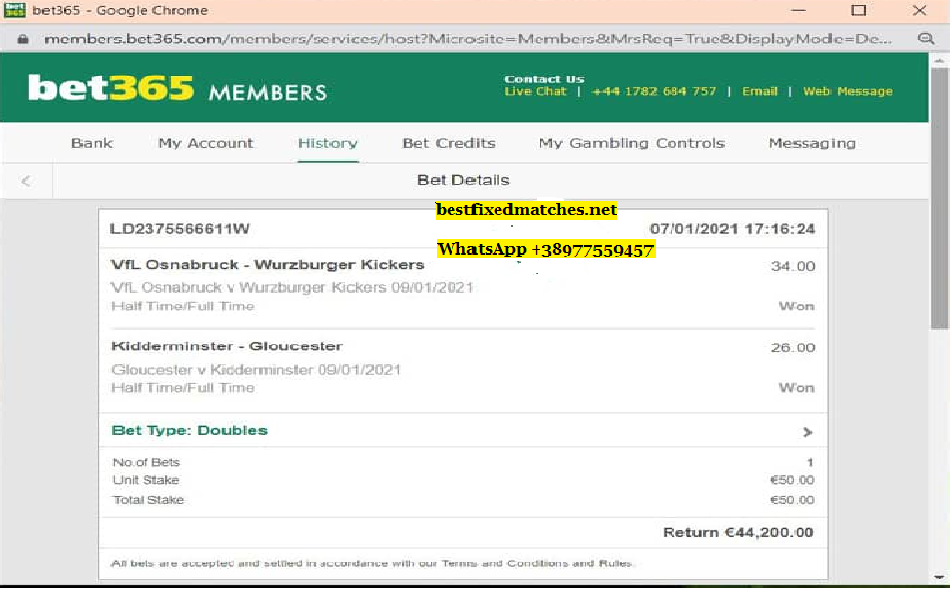
Task: Click the URL in the address bar
Action: (468, 39)
